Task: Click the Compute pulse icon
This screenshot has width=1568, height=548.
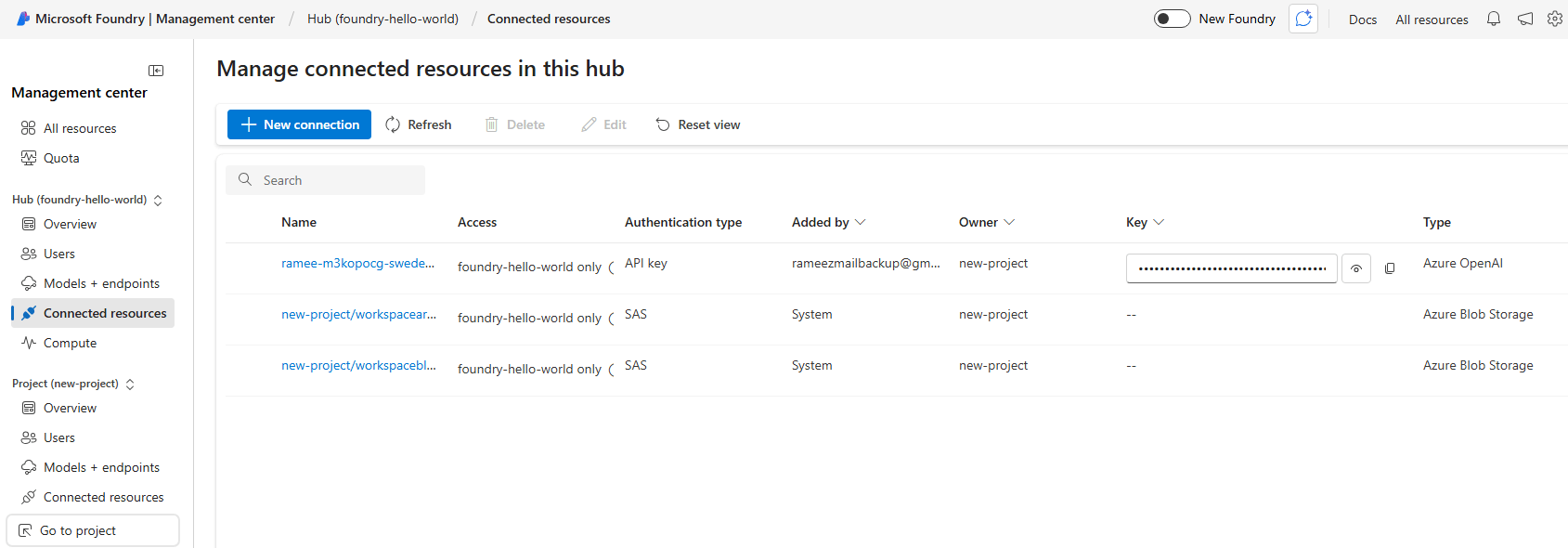Action: [29, 343]
